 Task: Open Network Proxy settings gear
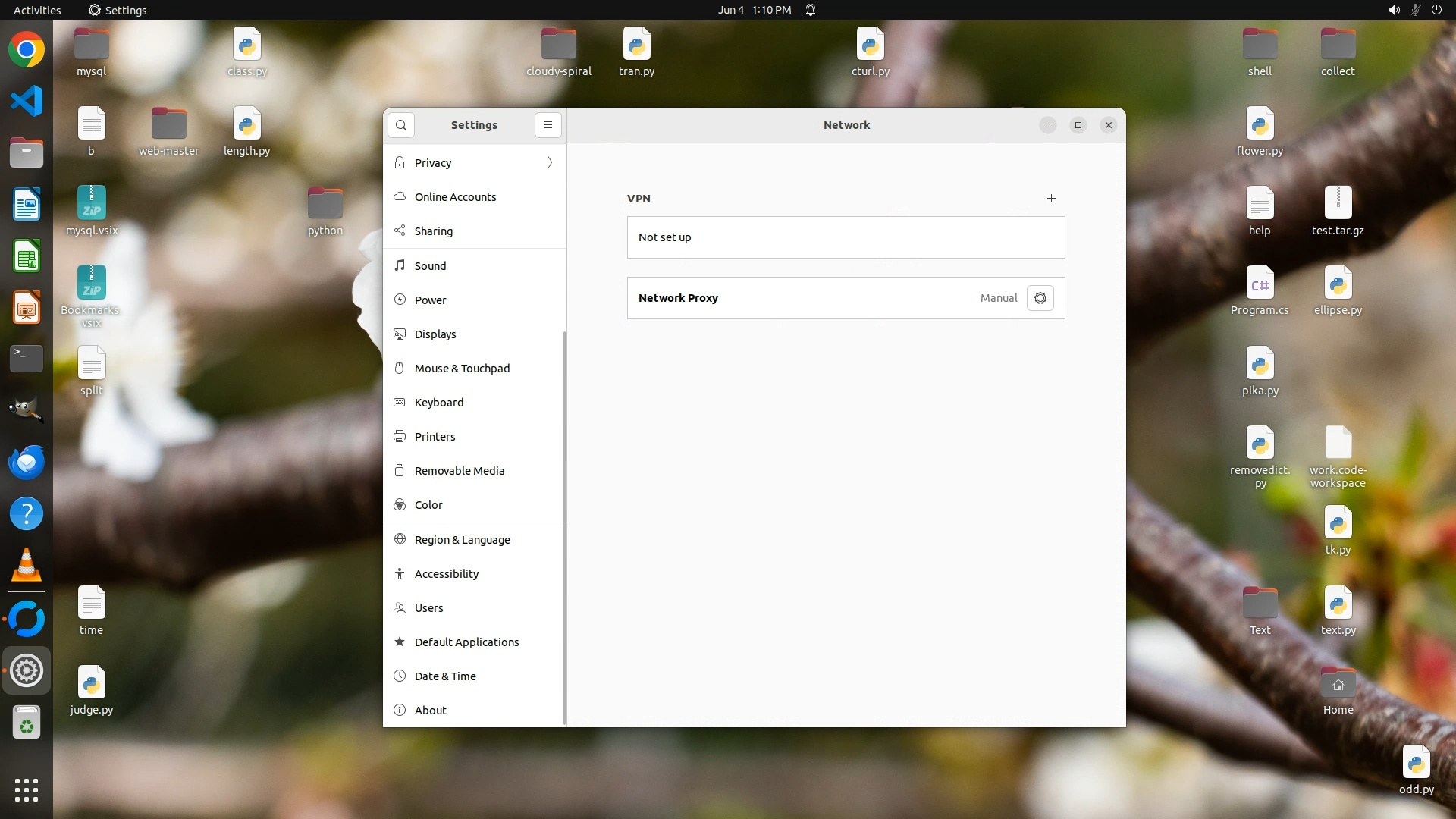(x=1040, y=298)
